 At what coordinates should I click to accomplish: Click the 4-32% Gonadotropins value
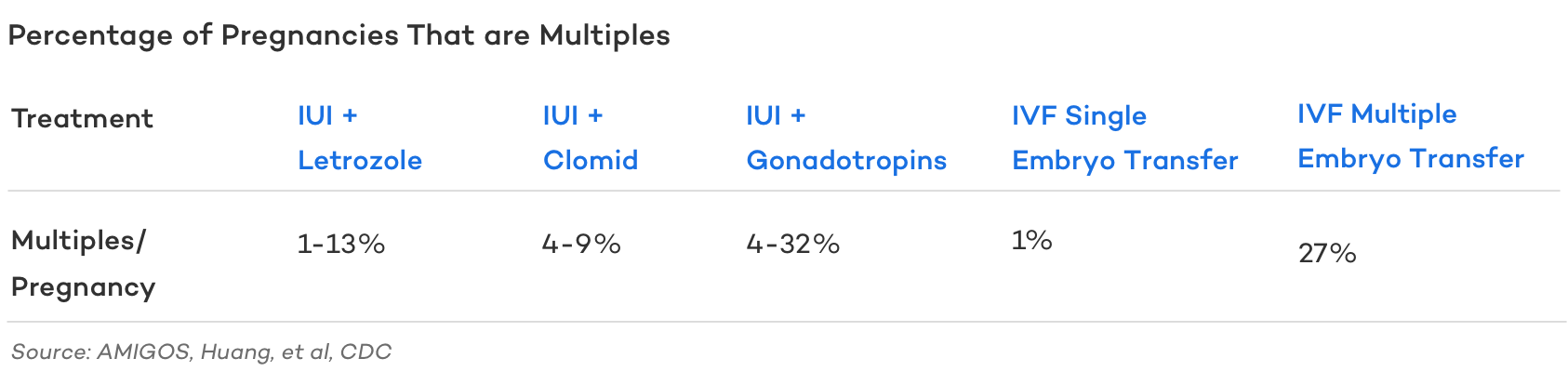[793, 244]
